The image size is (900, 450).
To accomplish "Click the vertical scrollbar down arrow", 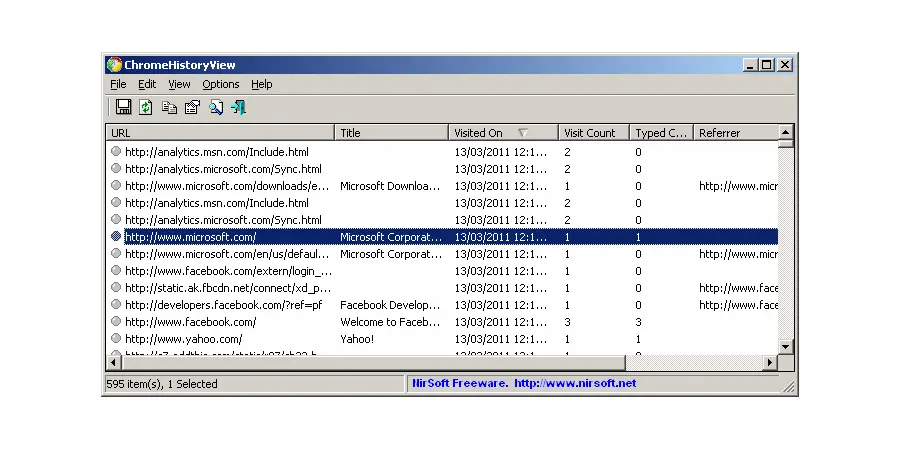I will pos(786,346).
